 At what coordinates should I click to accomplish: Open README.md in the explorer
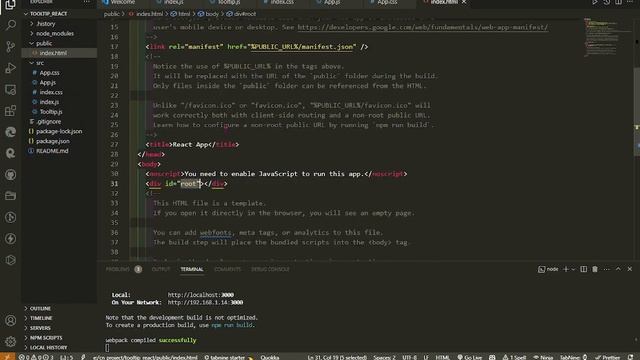coord(52,151)
